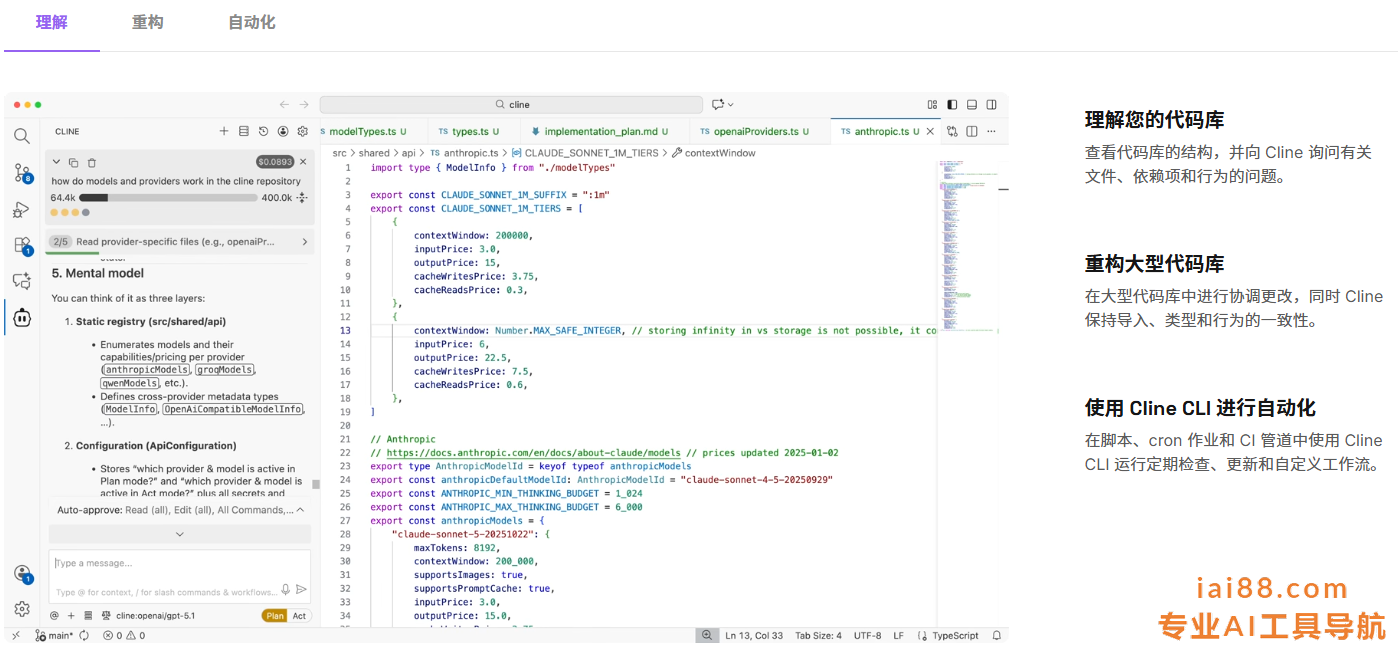Open MCP servers icon in Cline header
This screenshot has height=652, width=1398.
click(x=244, y=131)
